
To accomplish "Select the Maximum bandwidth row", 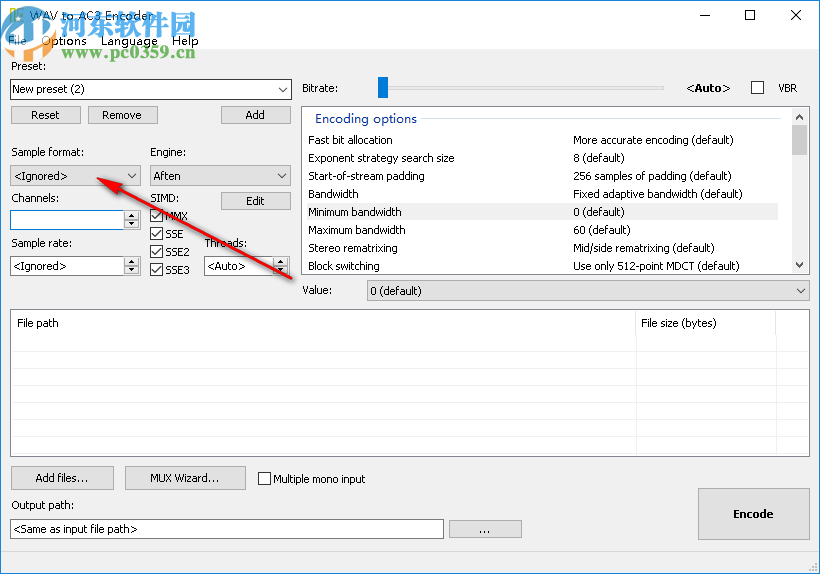I will click(543, 230).
